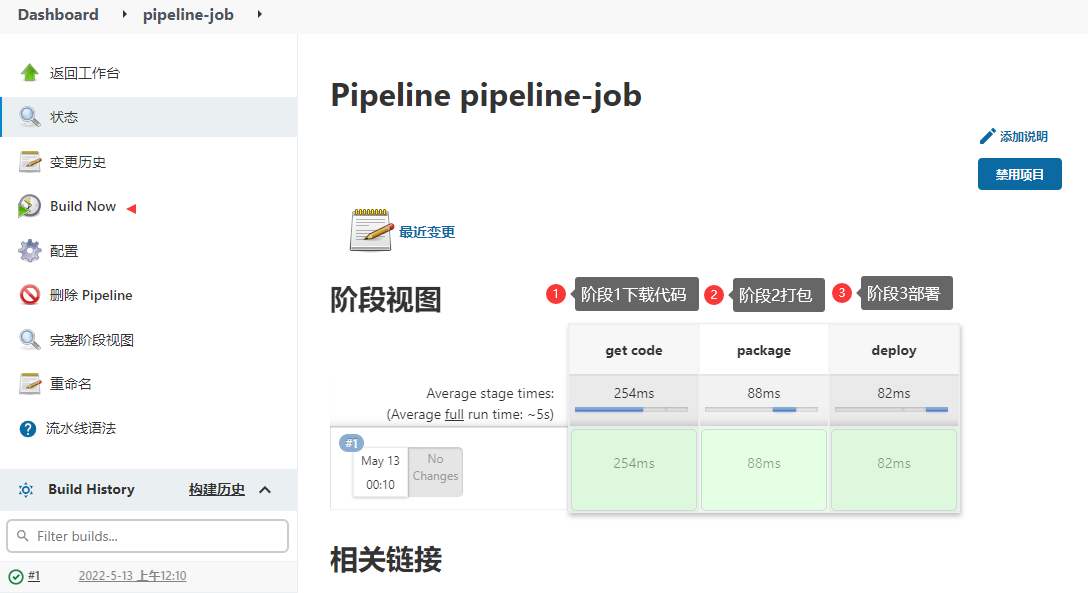Viewport: 1088px width, 593px height.
Task: Click the deploy average time bar
Action: tap(892, 409)
